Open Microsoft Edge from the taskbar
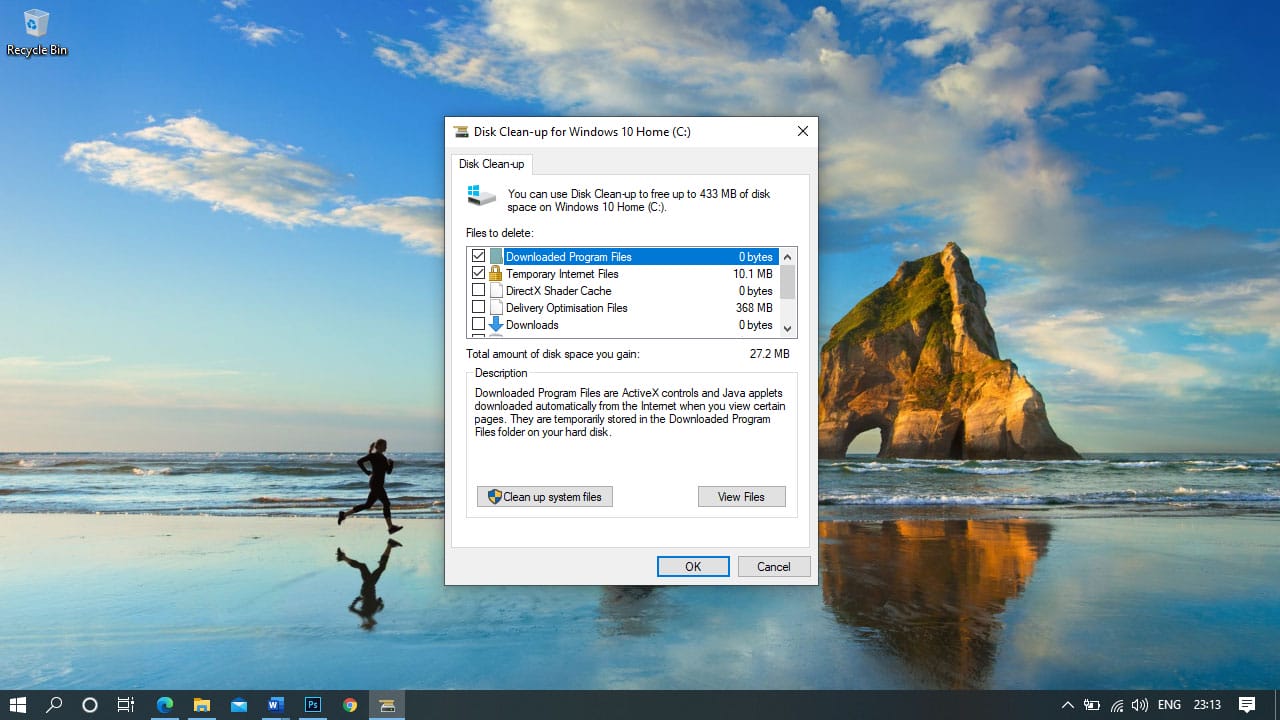Image resolution: width=1280 pixels, height=720 pixels. coord(165,705)
